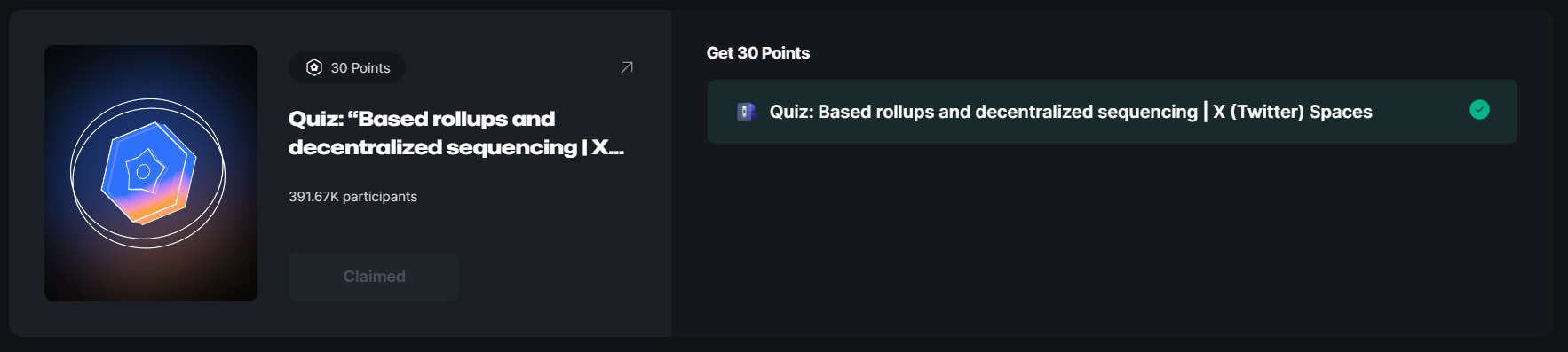
Task: Select the 30 Points badge pill
Action: point(347,67)
